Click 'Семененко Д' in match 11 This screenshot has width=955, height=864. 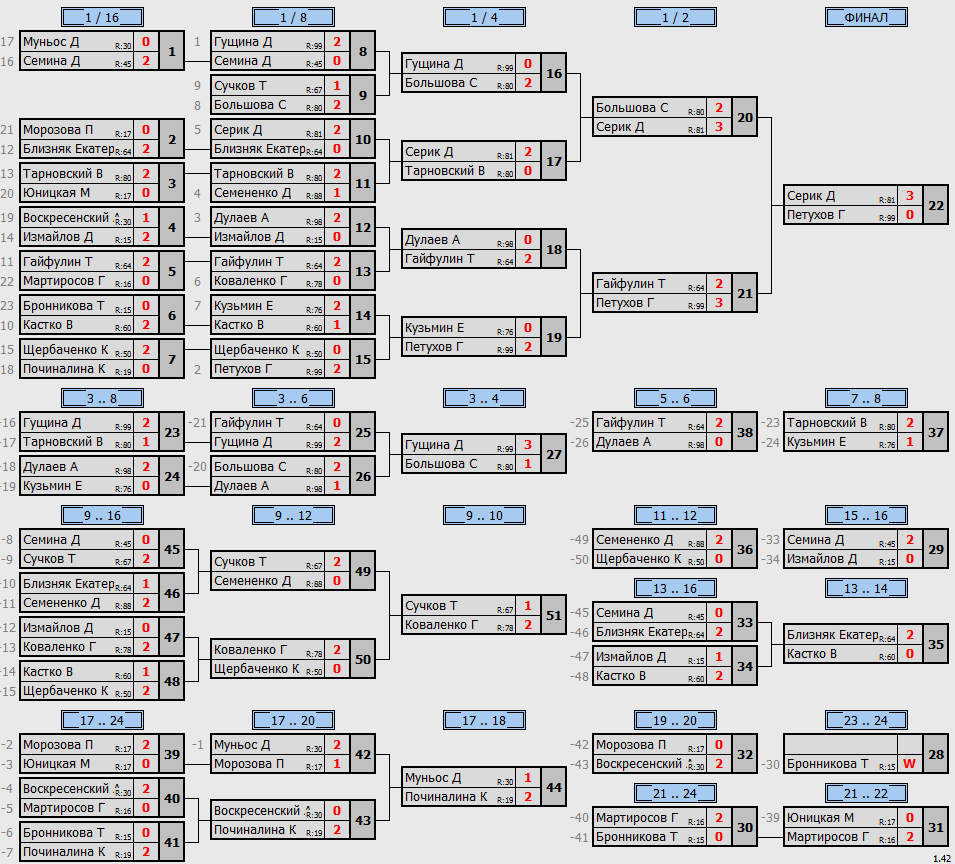tap(252, 193)
